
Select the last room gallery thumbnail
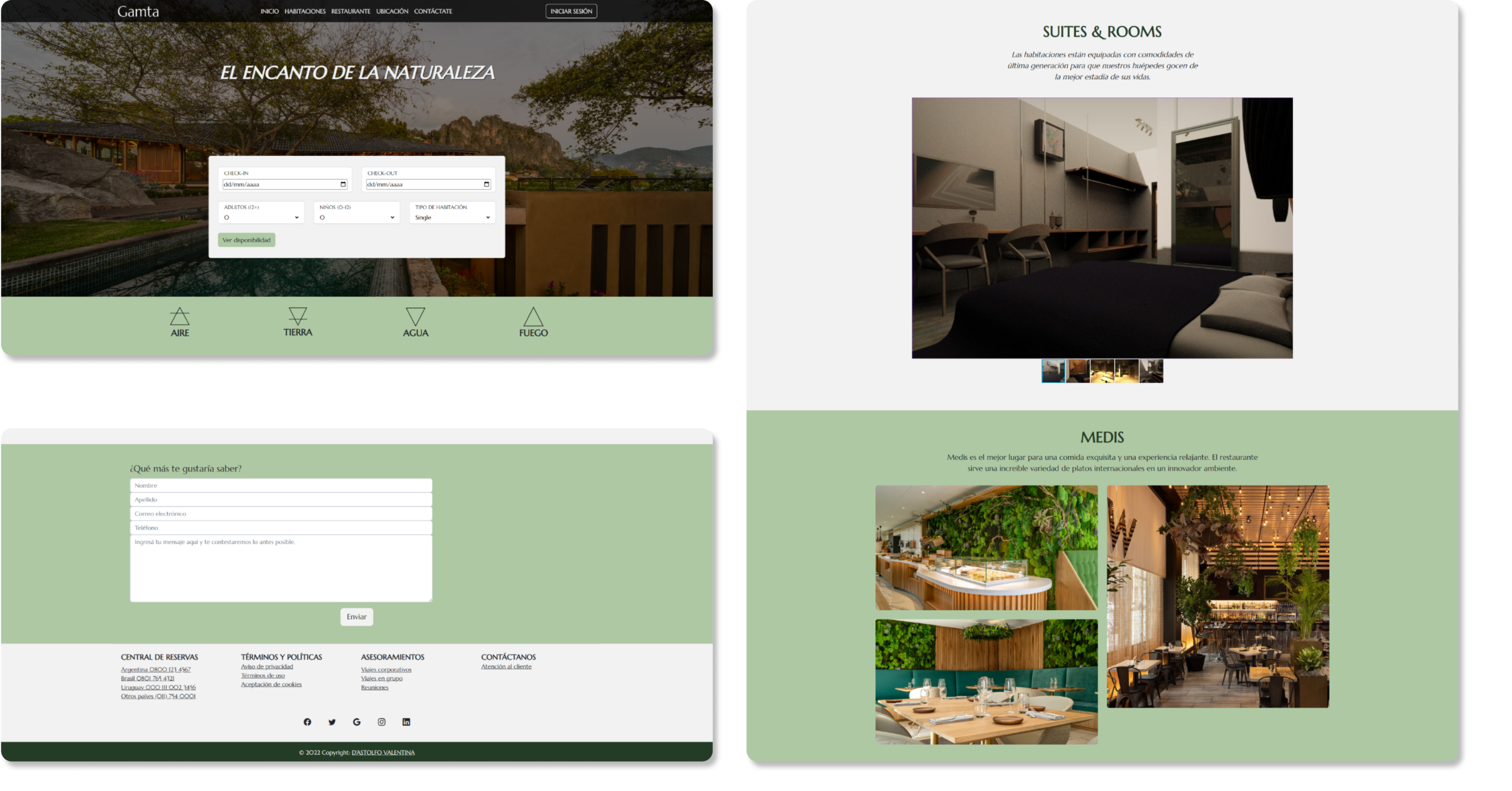(1151, 371)
